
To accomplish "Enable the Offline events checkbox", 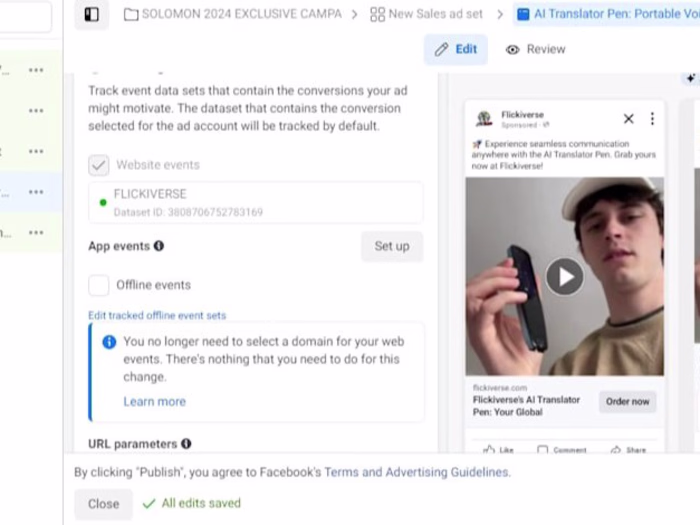I will coord(98,285).
